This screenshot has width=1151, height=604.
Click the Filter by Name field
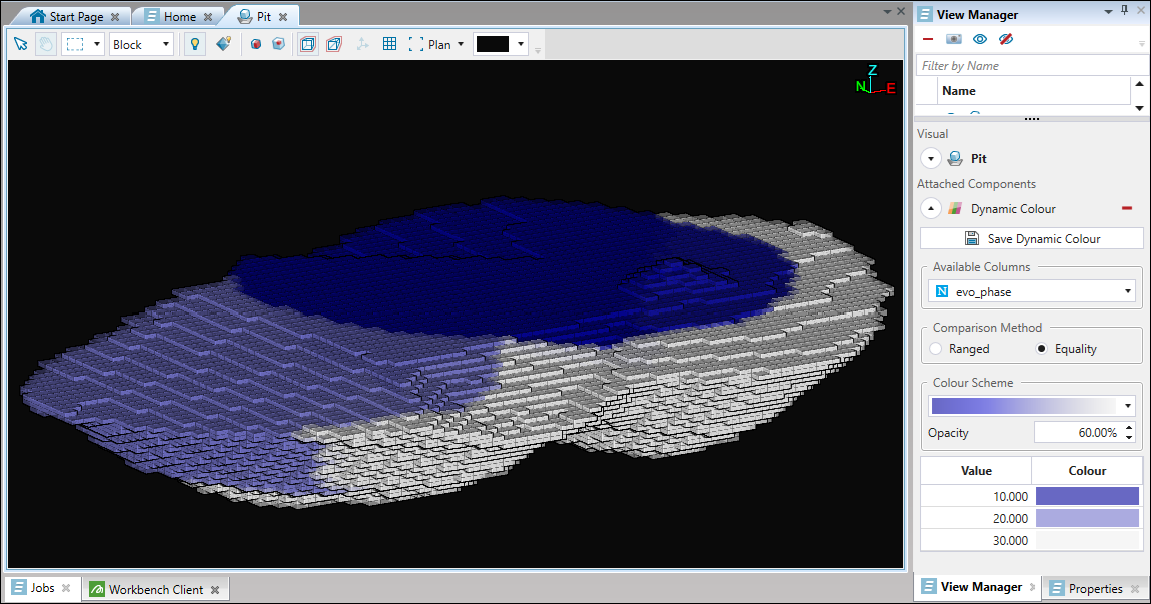click(x=1025, y=66)
